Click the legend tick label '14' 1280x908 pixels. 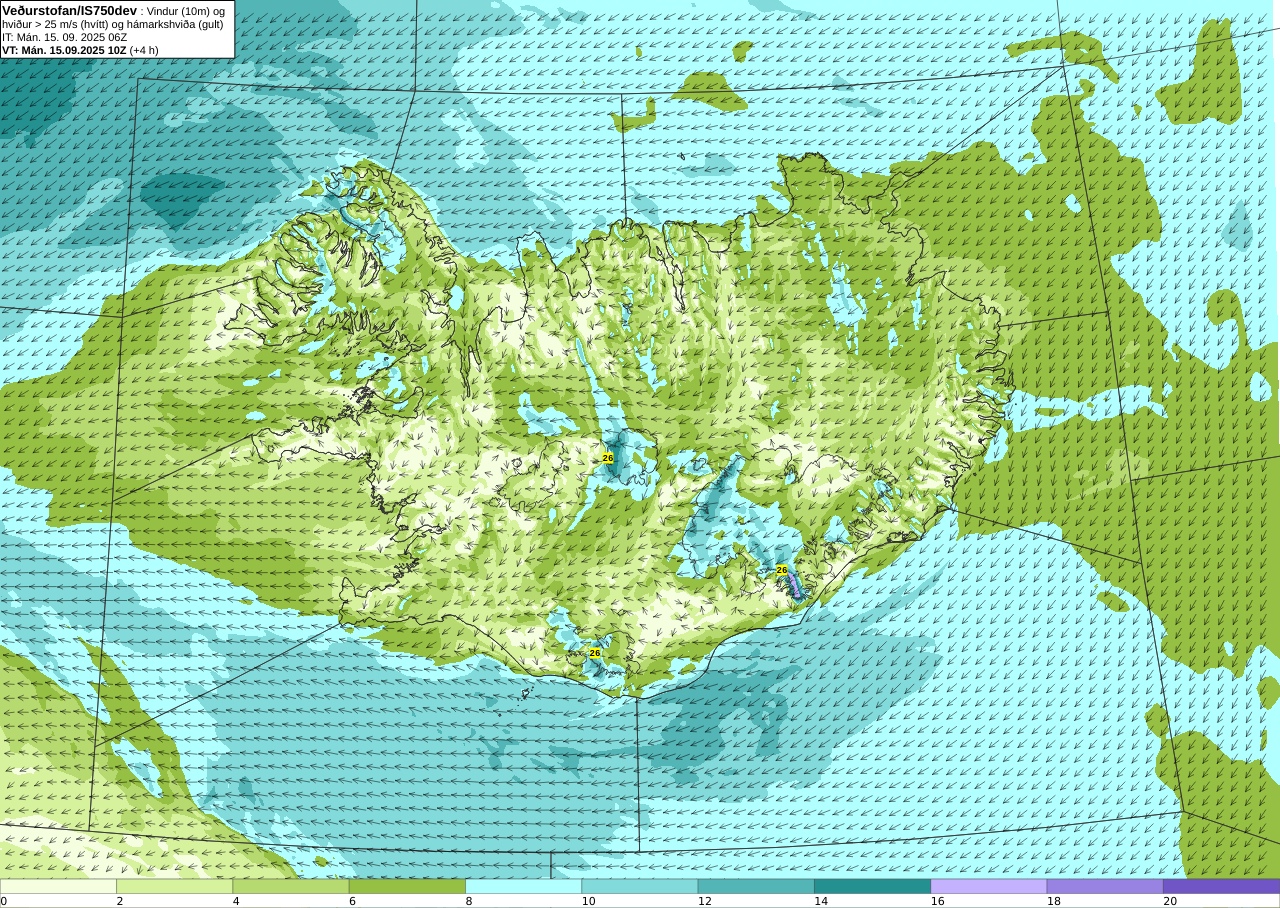(821, 901)
